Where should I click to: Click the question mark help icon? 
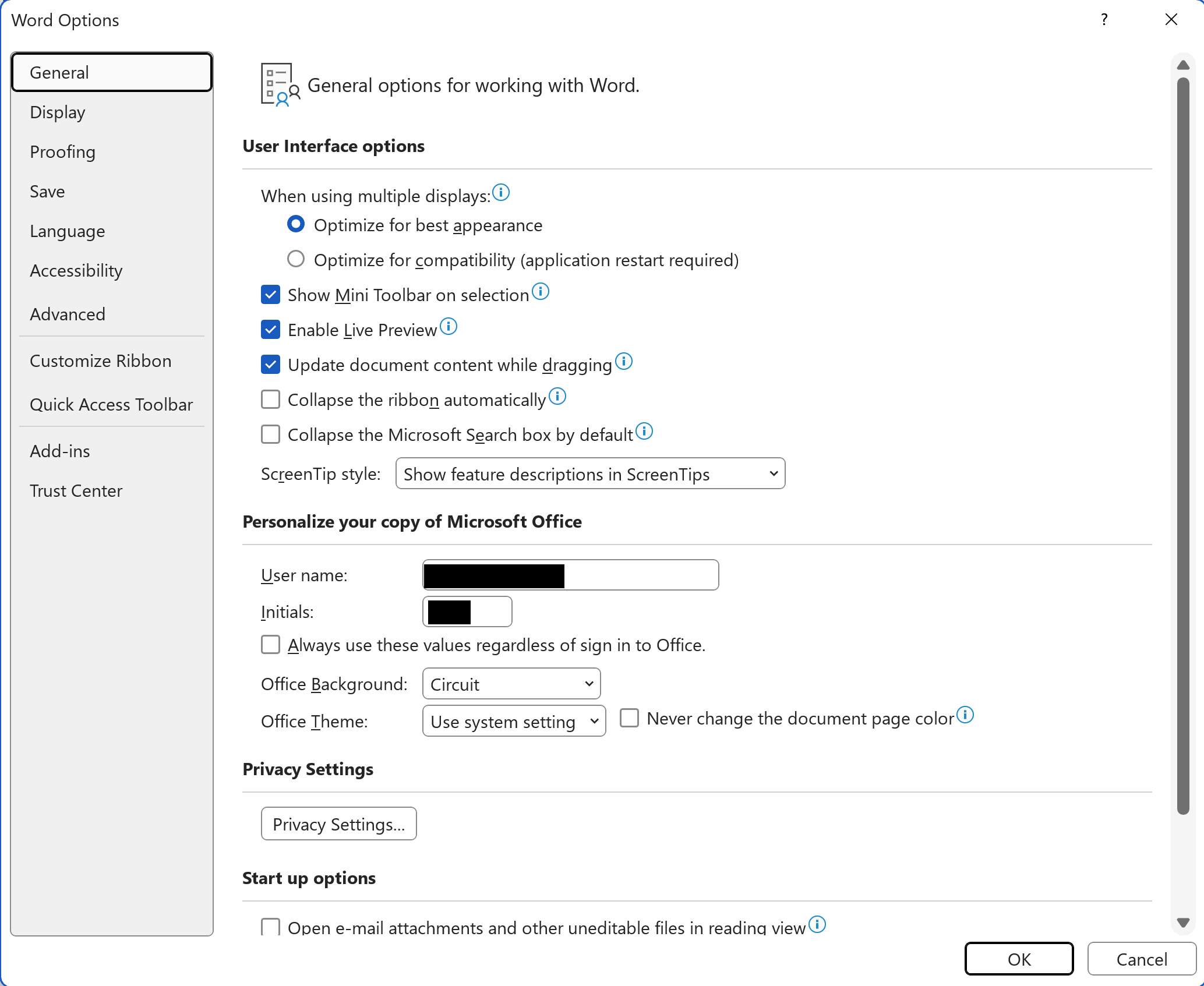click(1104, 20)
